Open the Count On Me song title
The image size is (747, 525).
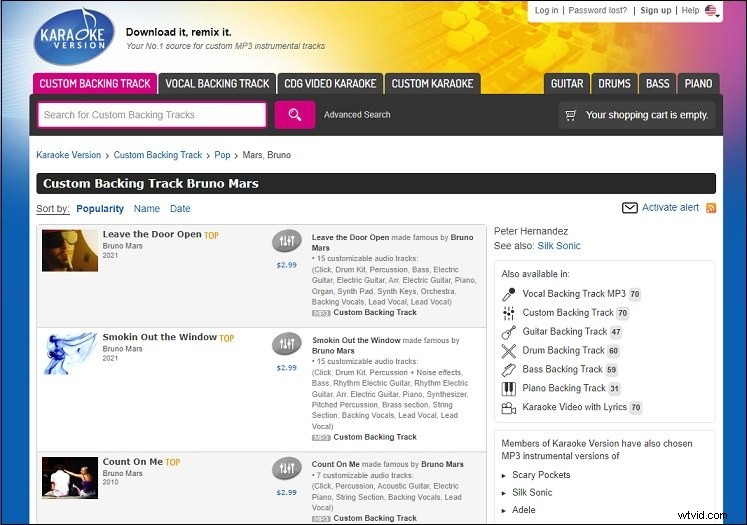pyautogui.click(x=132, y=462)
